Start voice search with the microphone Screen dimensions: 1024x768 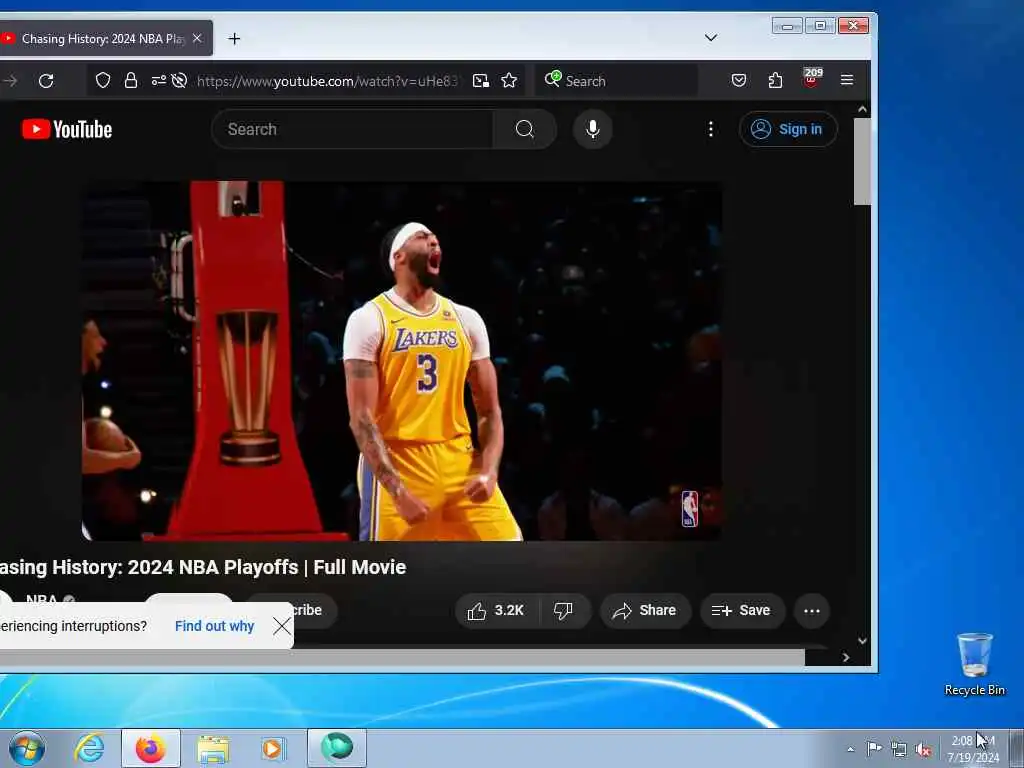pyautogui.click(x=592, y=129)
